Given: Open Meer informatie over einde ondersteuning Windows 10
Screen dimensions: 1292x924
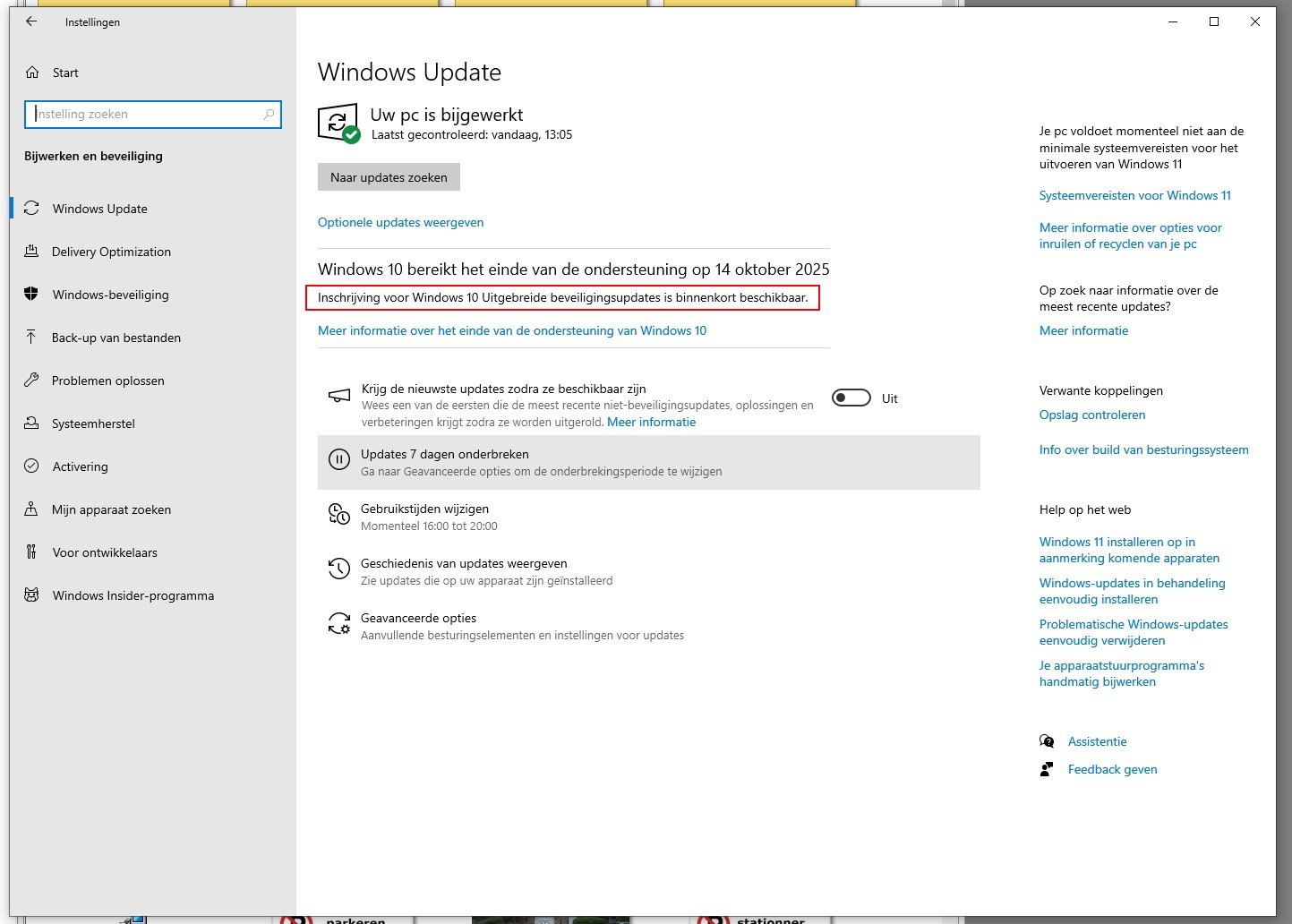Looking at the screenshot, I should coord(512,330).
